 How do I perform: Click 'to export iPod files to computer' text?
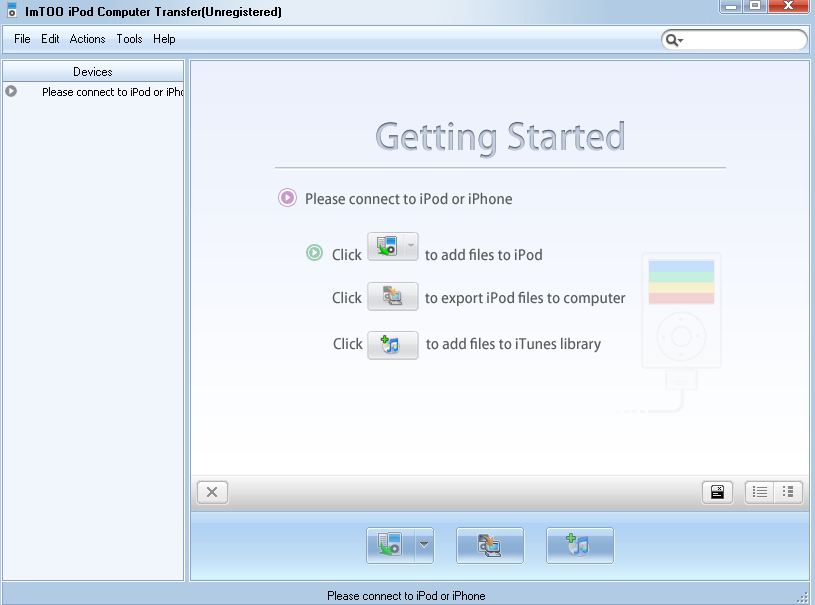click(525, 298)
